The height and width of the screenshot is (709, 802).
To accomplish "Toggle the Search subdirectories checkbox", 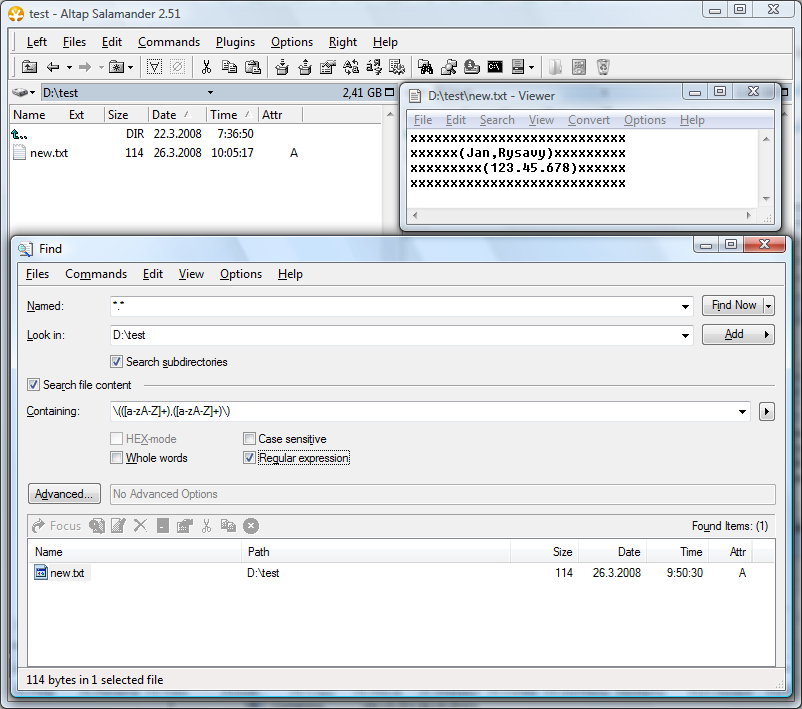I will pos(116,362).
